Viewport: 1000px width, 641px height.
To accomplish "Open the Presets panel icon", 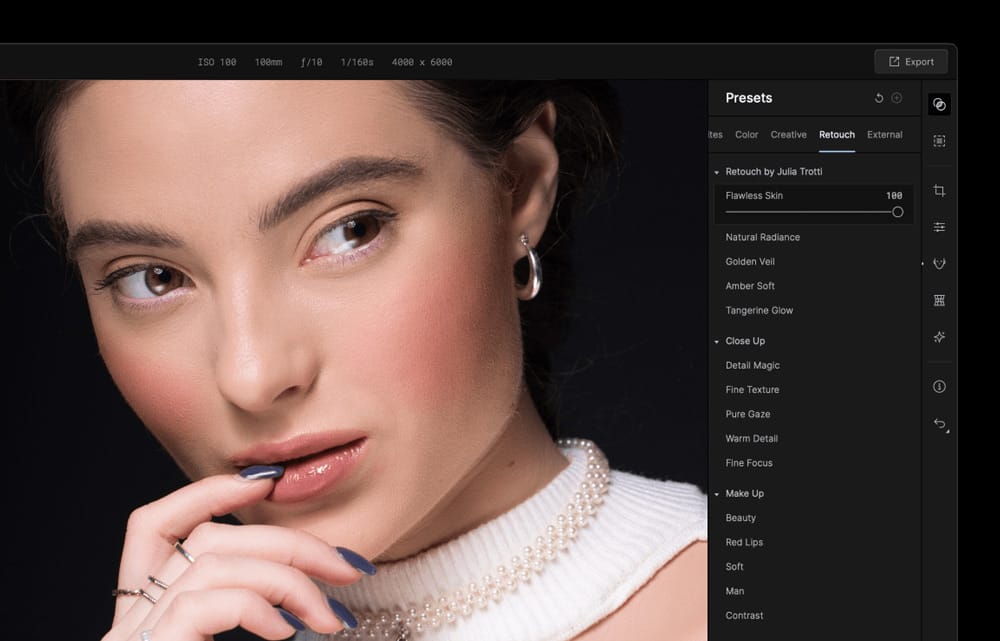I will pos(939,105).
